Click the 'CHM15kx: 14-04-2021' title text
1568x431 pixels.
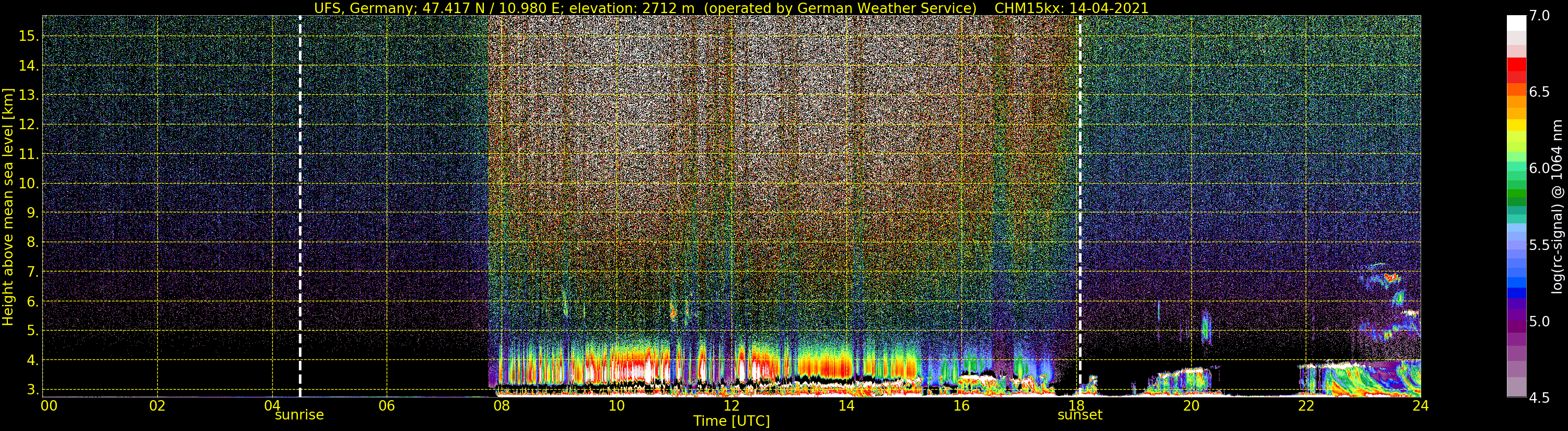coord(1071,8)
